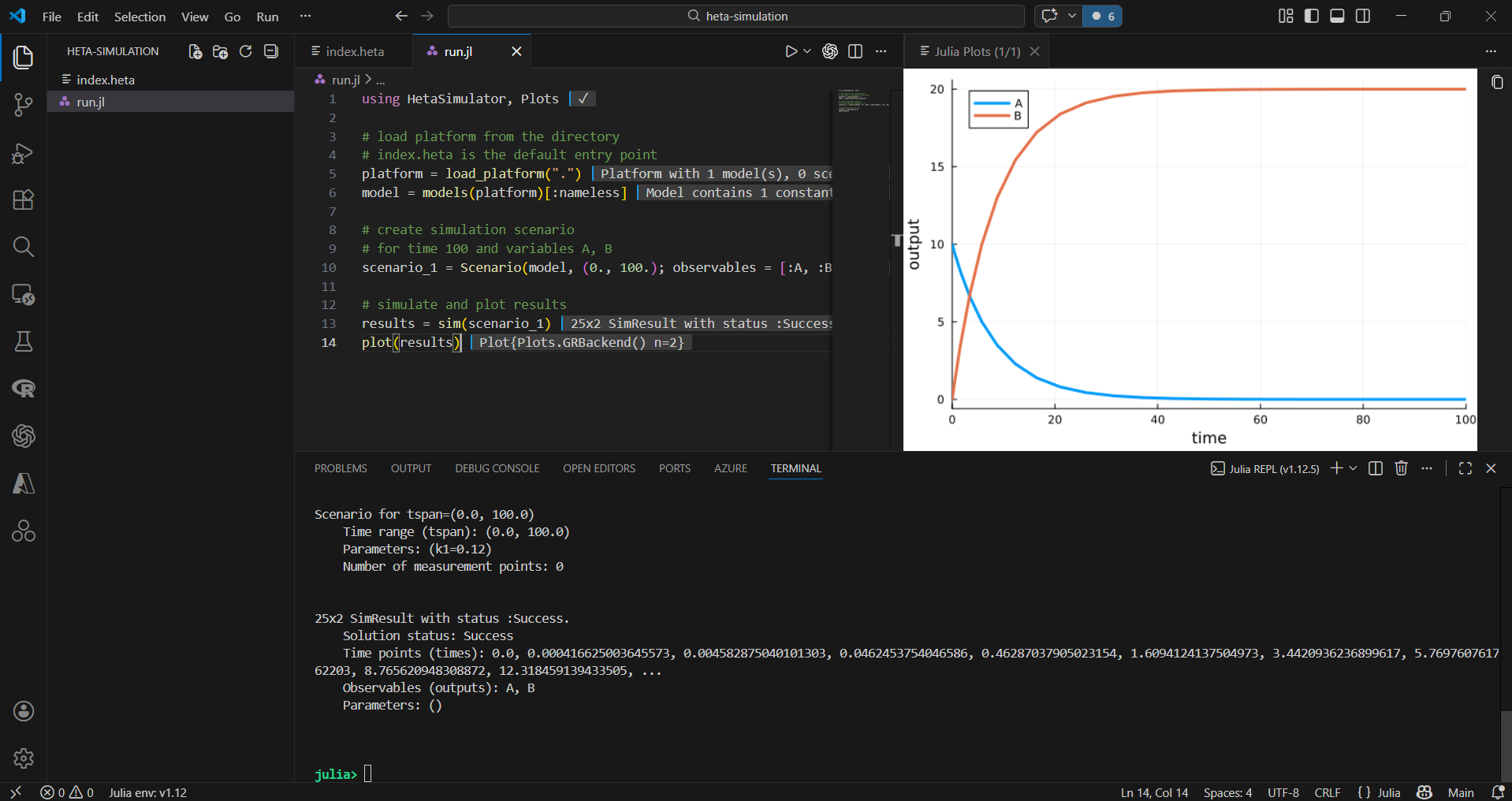Toggle the bottom panel visibility
The width and height of the screenshot is (1512, 801).
point(1337,16)
